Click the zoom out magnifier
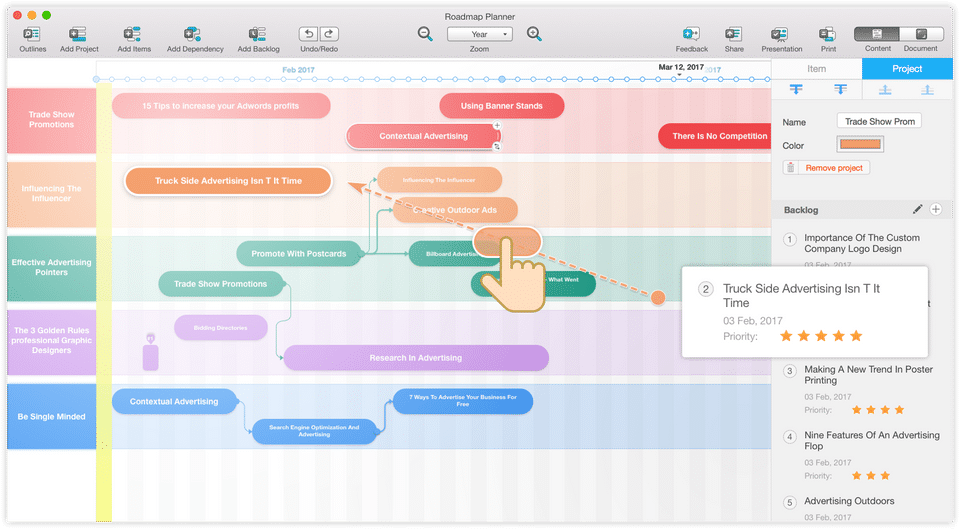This screenshot has height=529, width=960. coord(425,34)
